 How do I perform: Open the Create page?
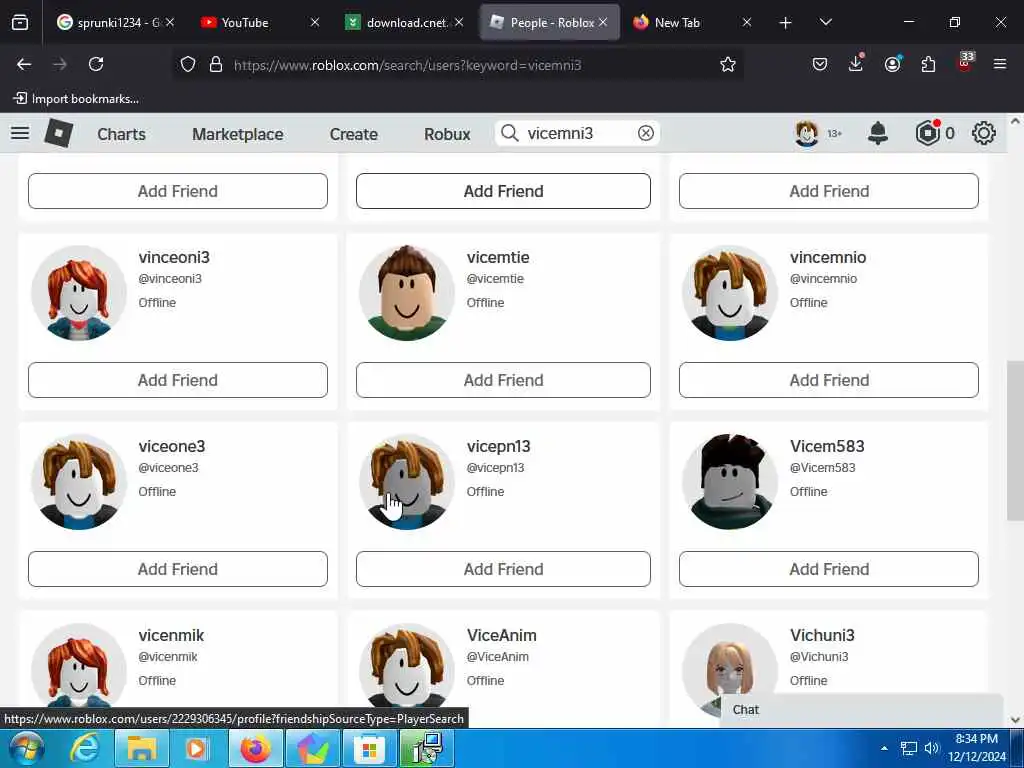[353, 134]
